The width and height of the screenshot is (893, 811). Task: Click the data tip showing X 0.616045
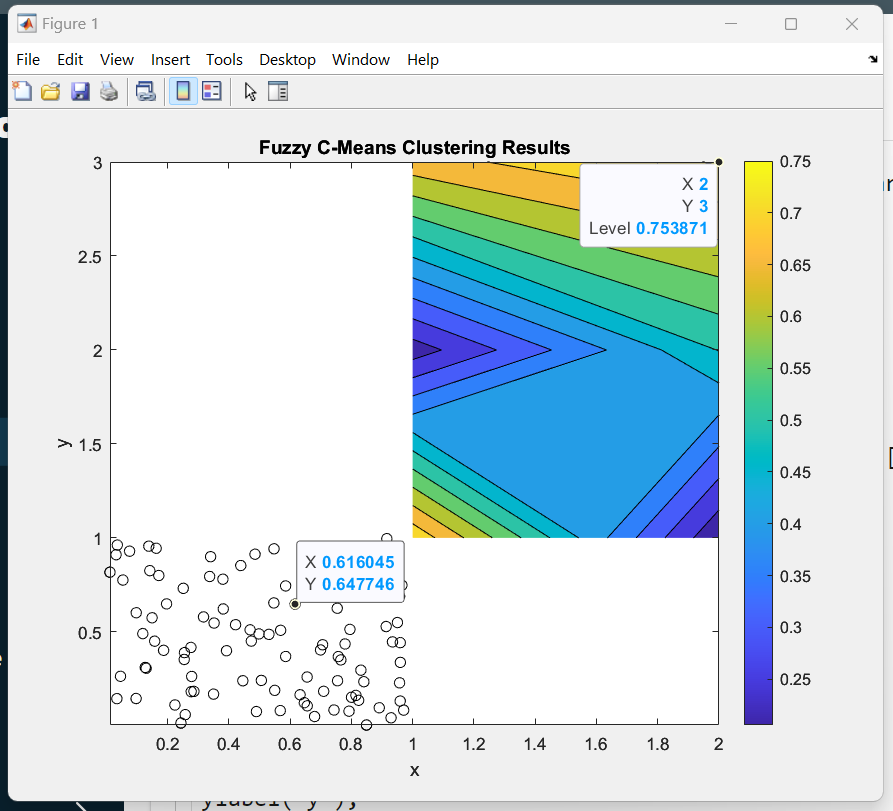pos(350,572)
